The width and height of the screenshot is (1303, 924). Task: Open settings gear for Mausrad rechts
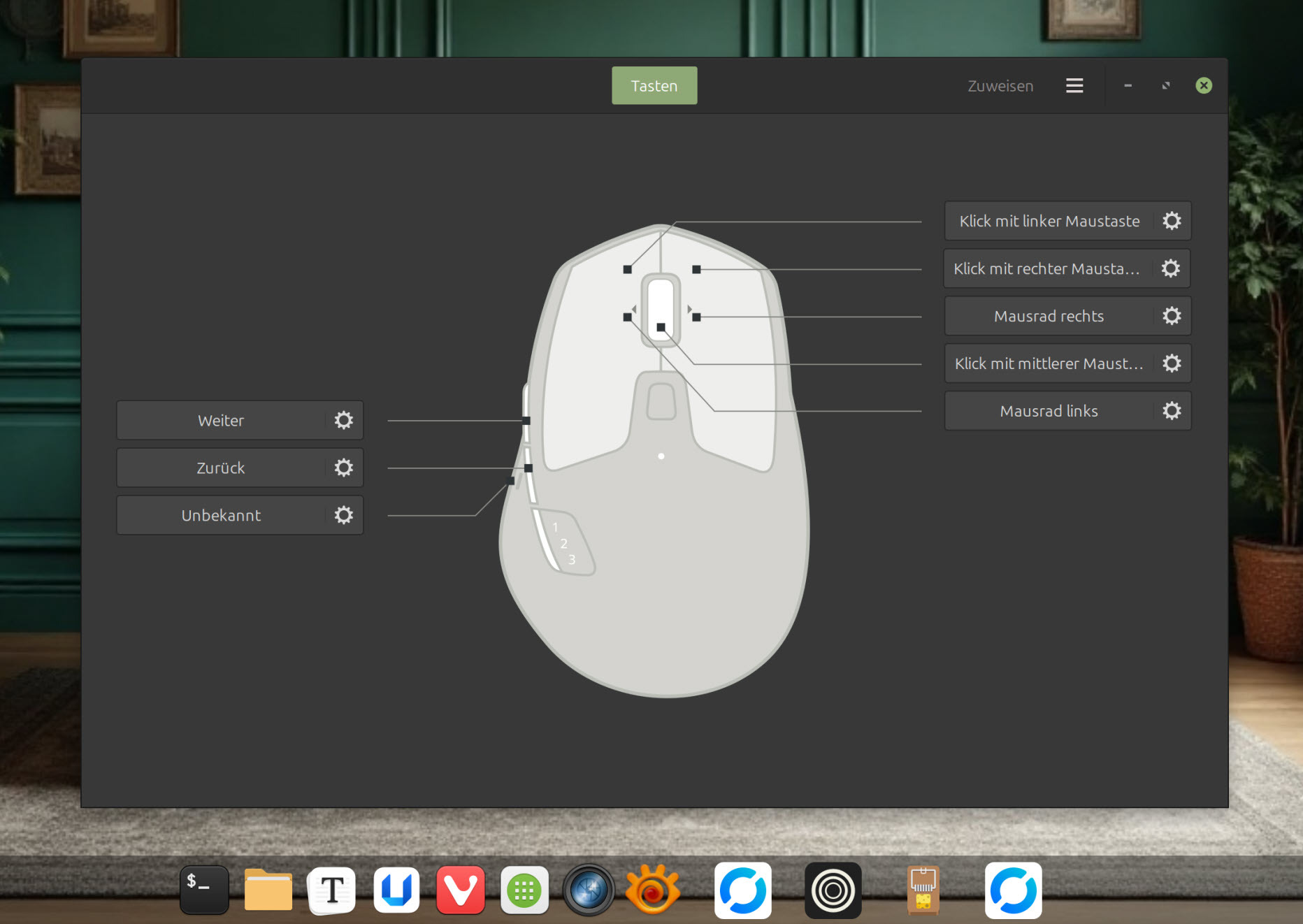[1172, 316]
